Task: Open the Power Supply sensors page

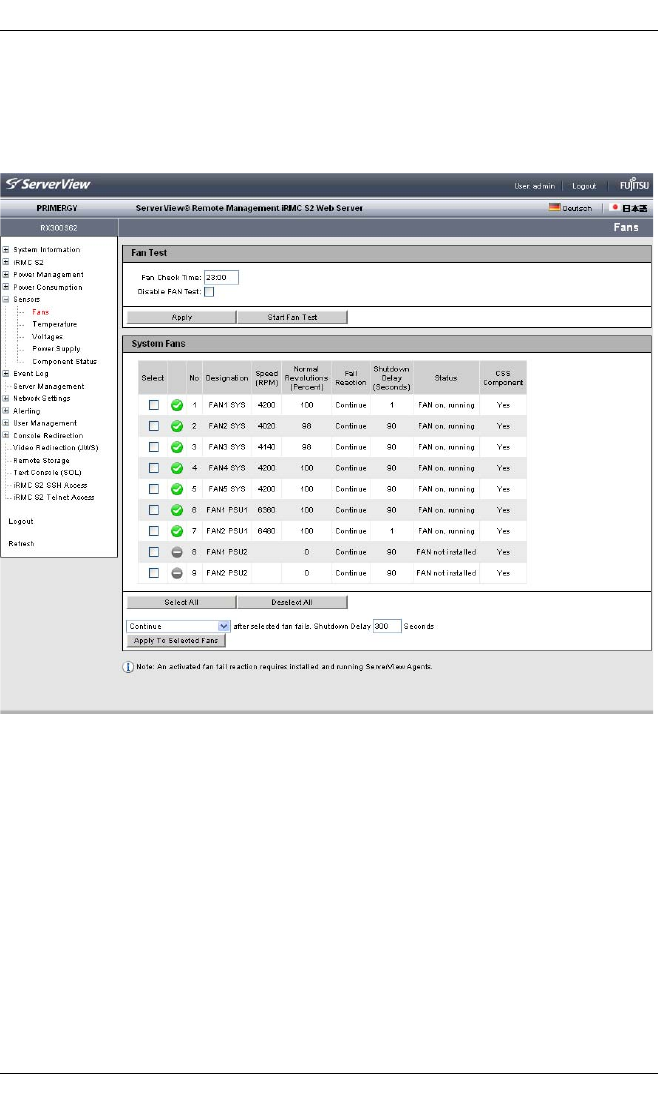Action: 56,349
